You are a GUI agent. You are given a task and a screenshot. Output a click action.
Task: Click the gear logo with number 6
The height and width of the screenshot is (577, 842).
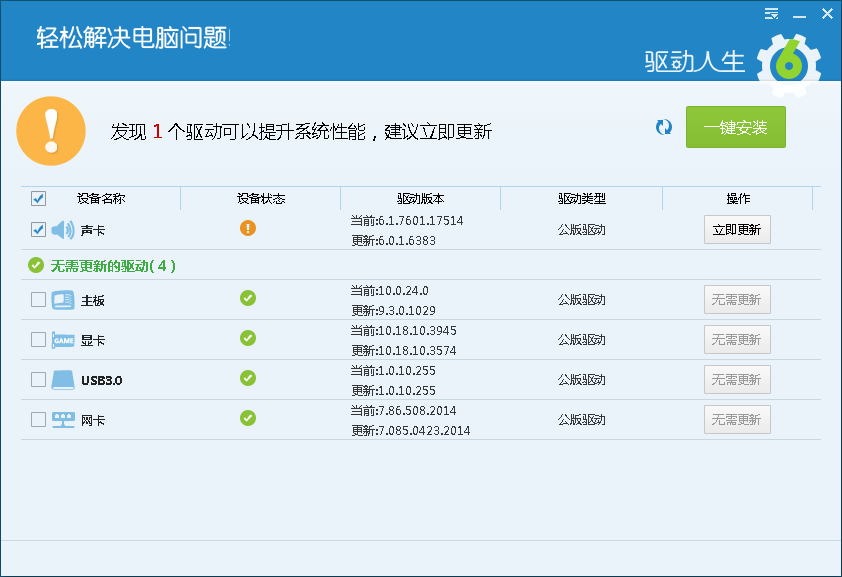[788, 65]
